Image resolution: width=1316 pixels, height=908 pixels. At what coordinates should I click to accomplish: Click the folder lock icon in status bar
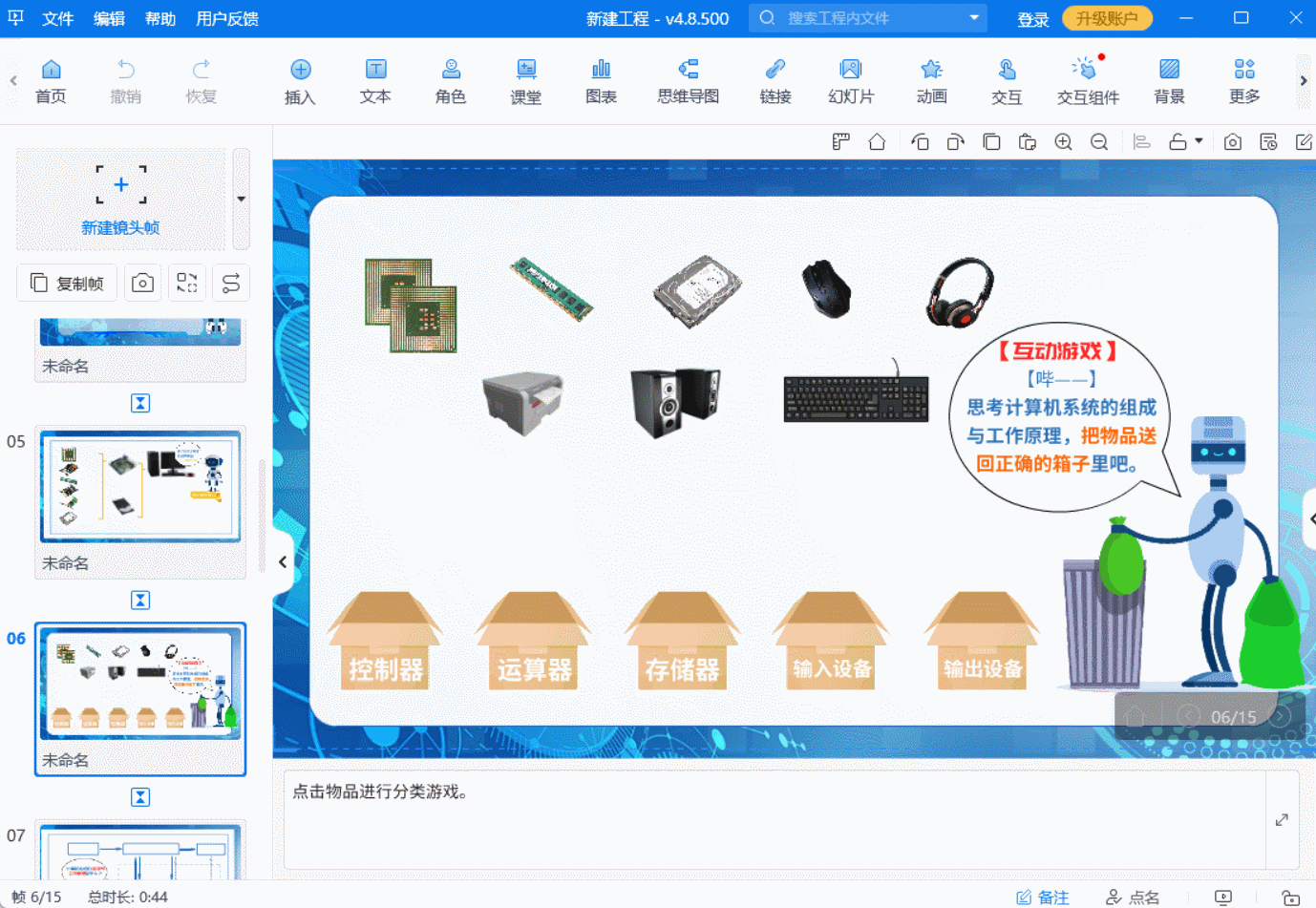(1290, 897)
